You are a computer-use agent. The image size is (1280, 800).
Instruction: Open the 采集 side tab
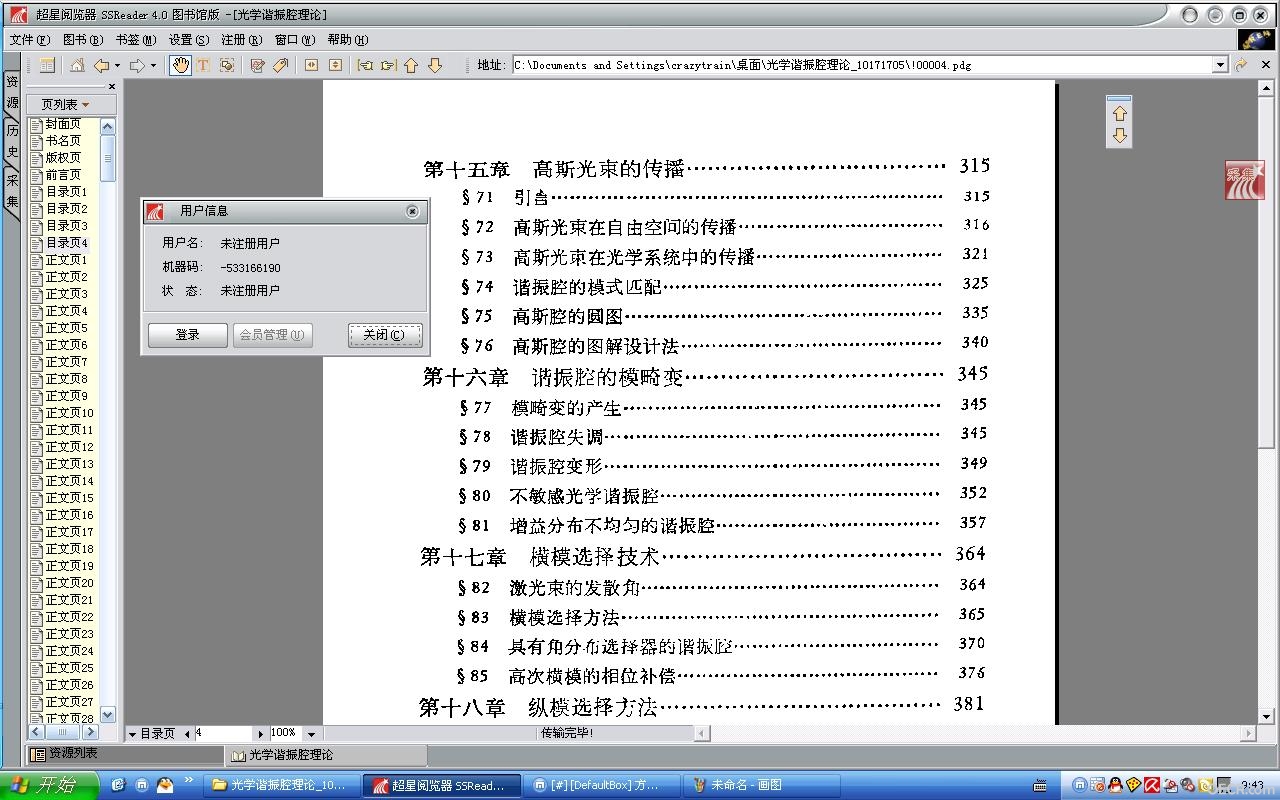pyautogui.click(x=12, y=190)
